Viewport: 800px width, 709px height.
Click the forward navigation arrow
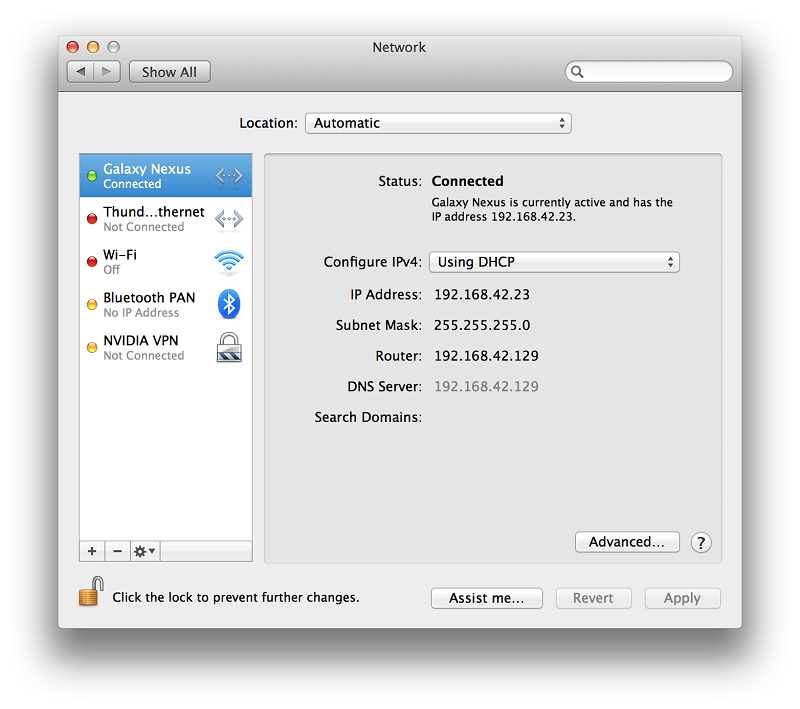tap(107, 72)
